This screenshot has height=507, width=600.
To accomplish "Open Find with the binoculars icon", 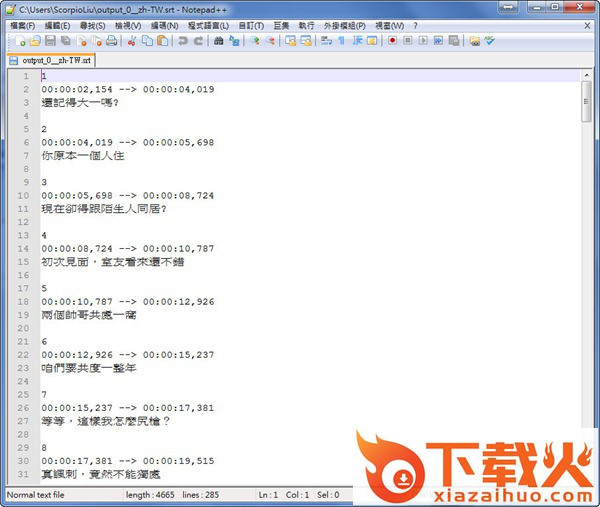I will click(x=218, y=41).
